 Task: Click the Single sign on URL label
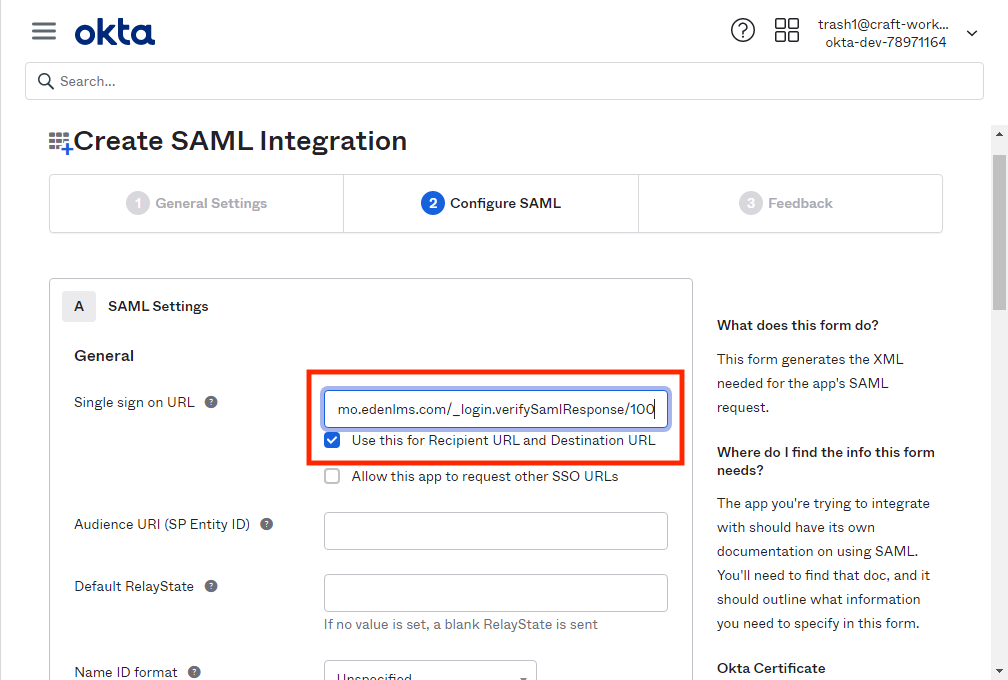[x=134, y=402]
